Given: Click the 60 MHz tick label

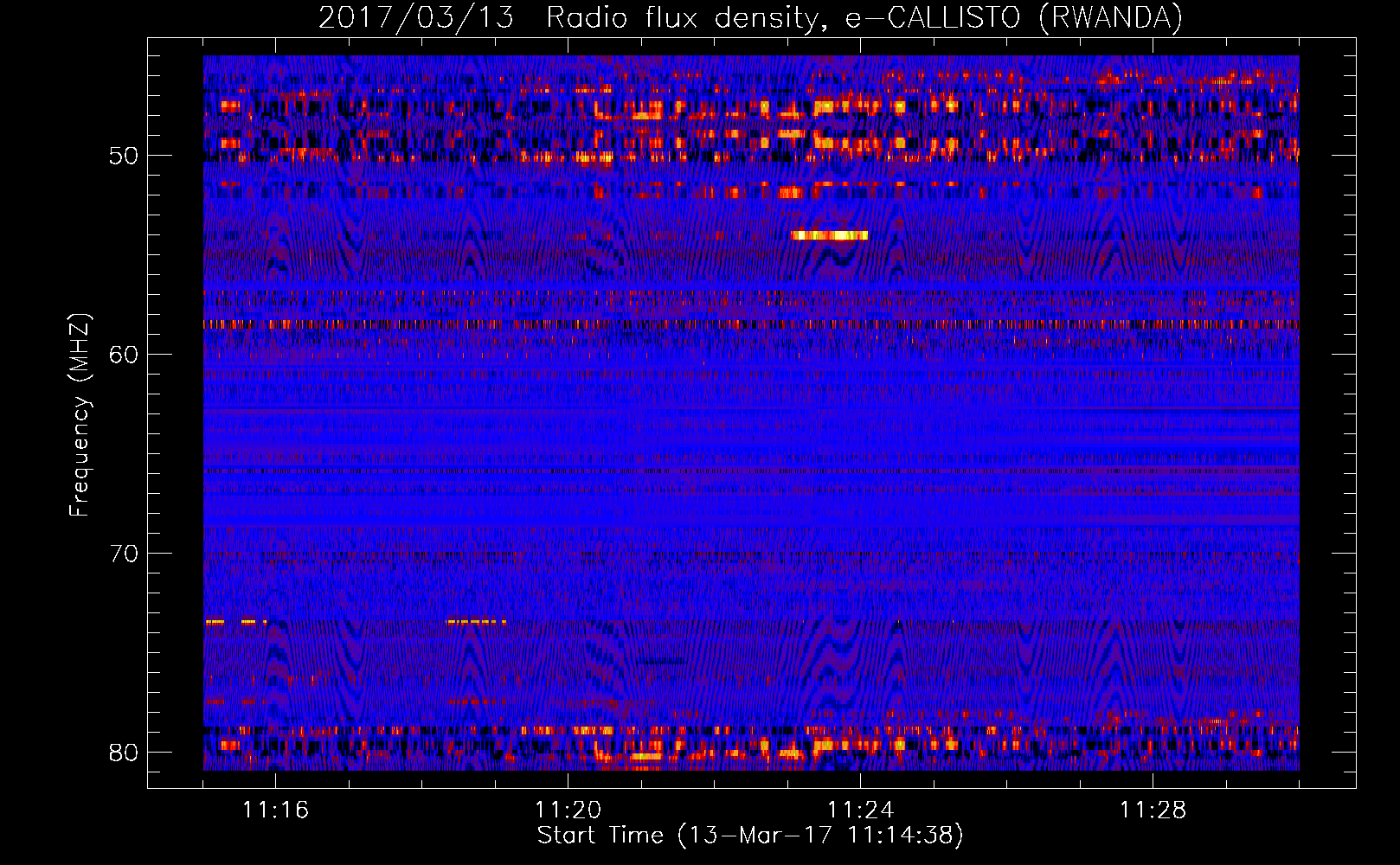Looking at the screenshot, I should pos(124,355).
